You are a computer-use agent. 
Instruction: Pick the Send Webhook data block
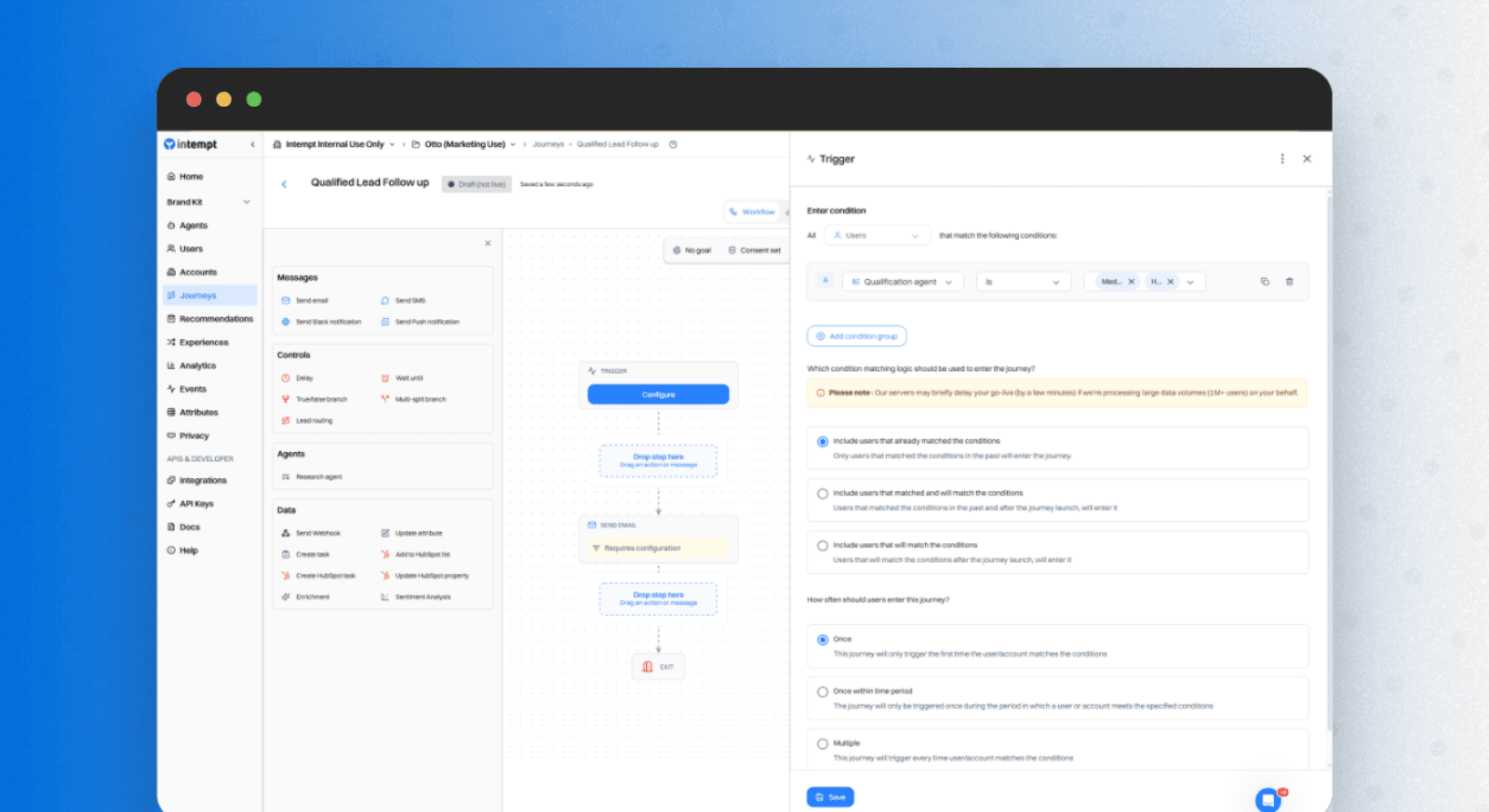click(311, 533)
